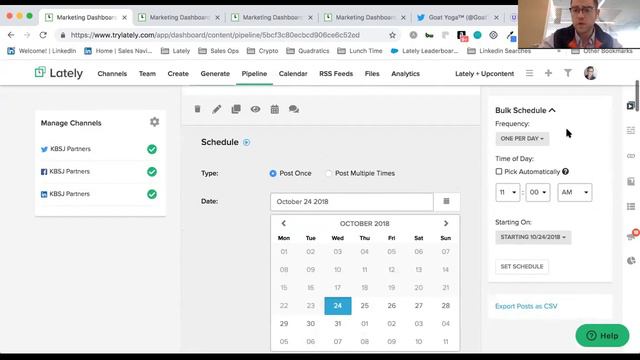
Task: Click the eye preview icon
Action: (x=256, y=109)
